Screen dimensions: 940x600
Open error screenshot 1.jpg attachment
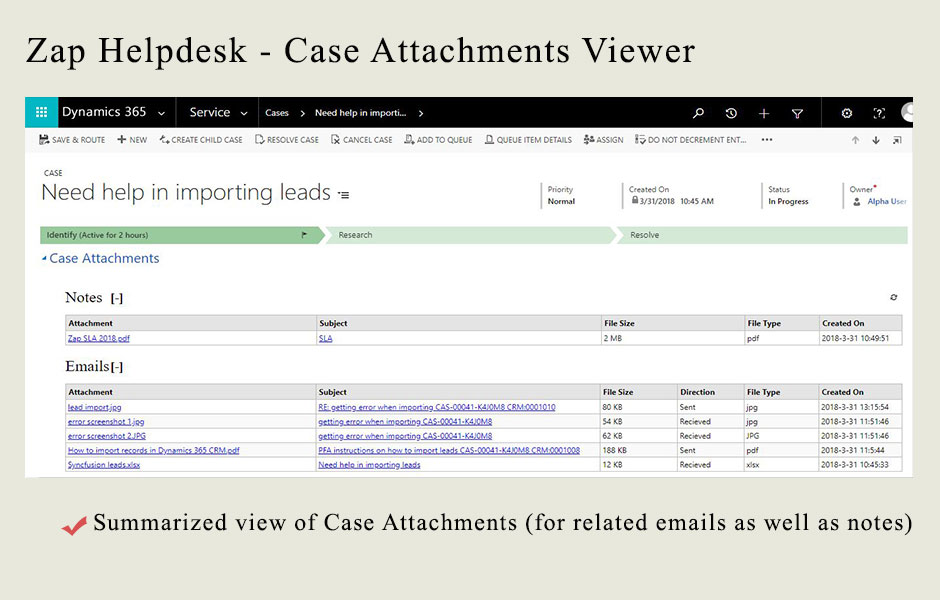click(106, 421)
